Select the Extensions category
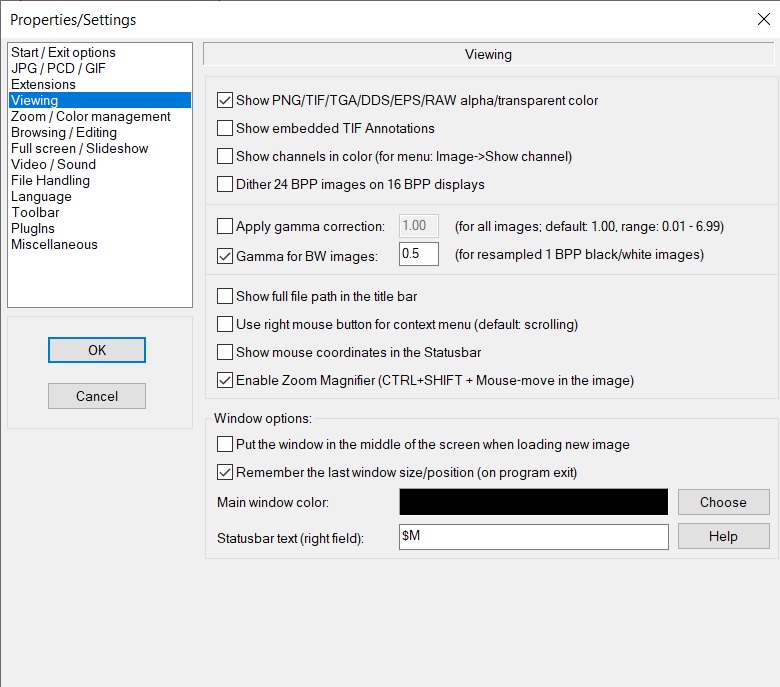 [x=99, y=84]
